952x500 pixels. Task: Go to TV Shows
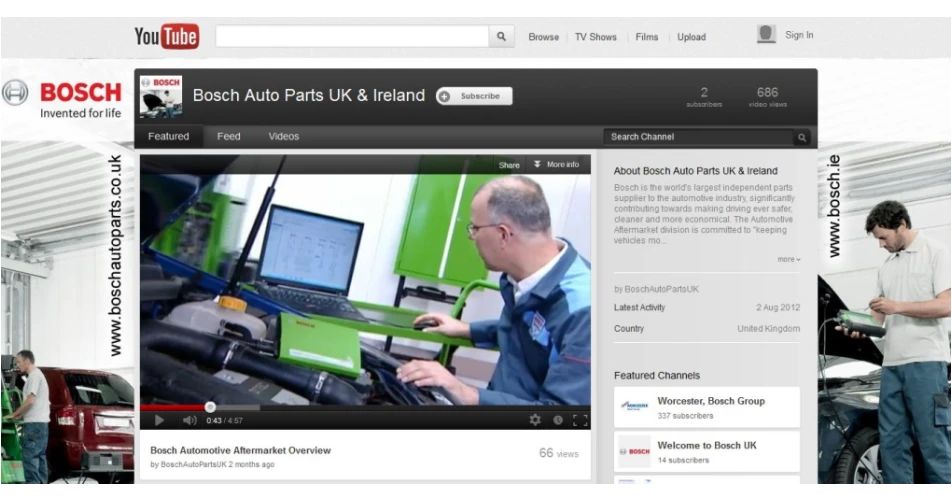pos(596,37)
